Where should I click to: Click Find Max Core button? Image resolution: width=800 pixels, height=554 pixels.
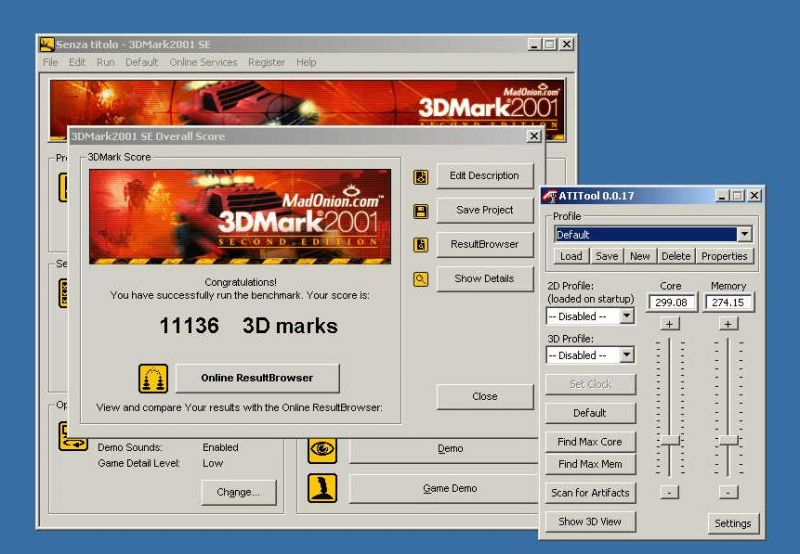pyautogui.click(x=590, y=442)
